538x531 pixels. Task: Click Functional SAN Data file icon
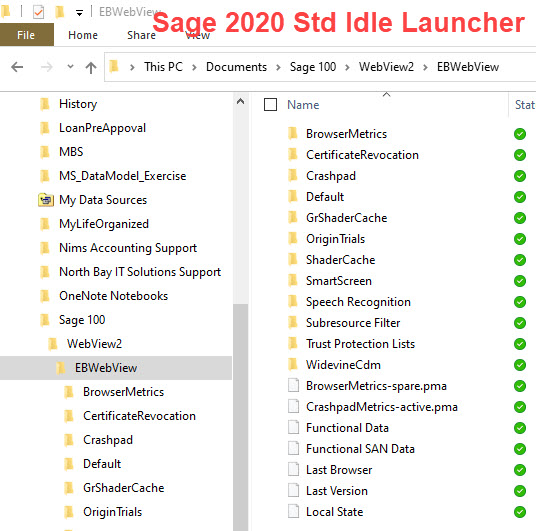point(293,448)
